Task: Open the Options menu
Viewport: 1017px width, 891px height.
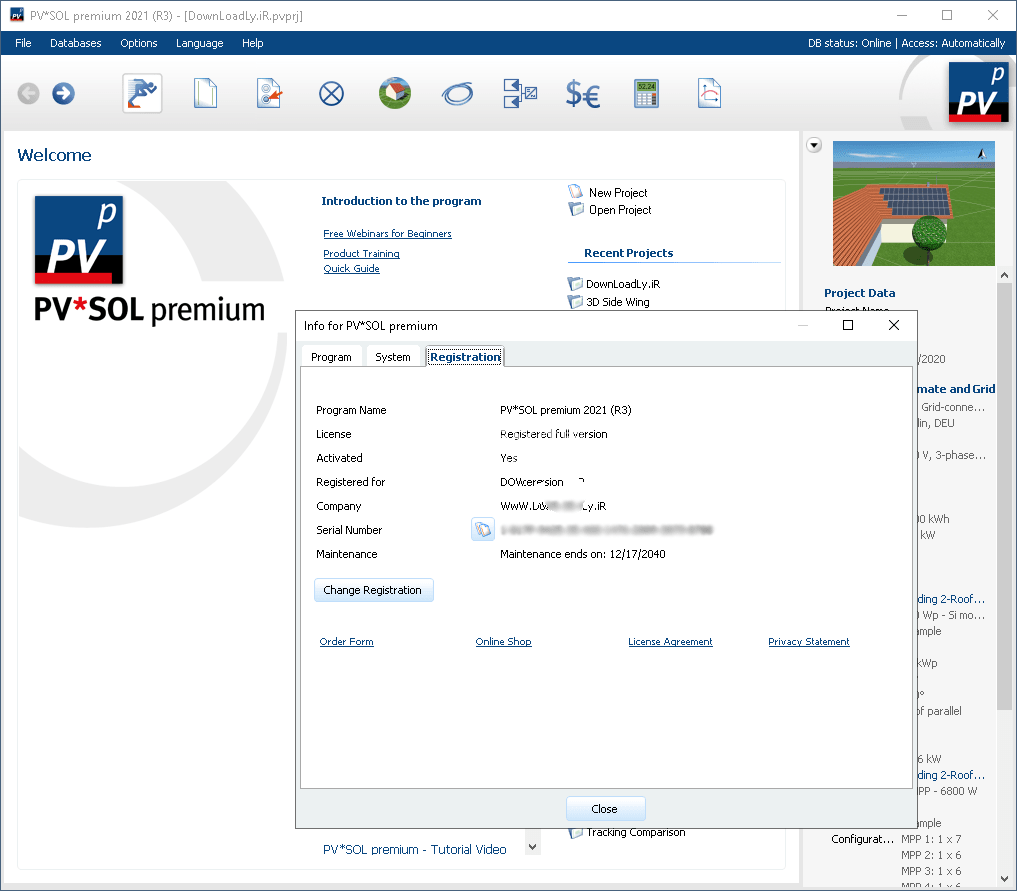Action: [x=139, y=43]
